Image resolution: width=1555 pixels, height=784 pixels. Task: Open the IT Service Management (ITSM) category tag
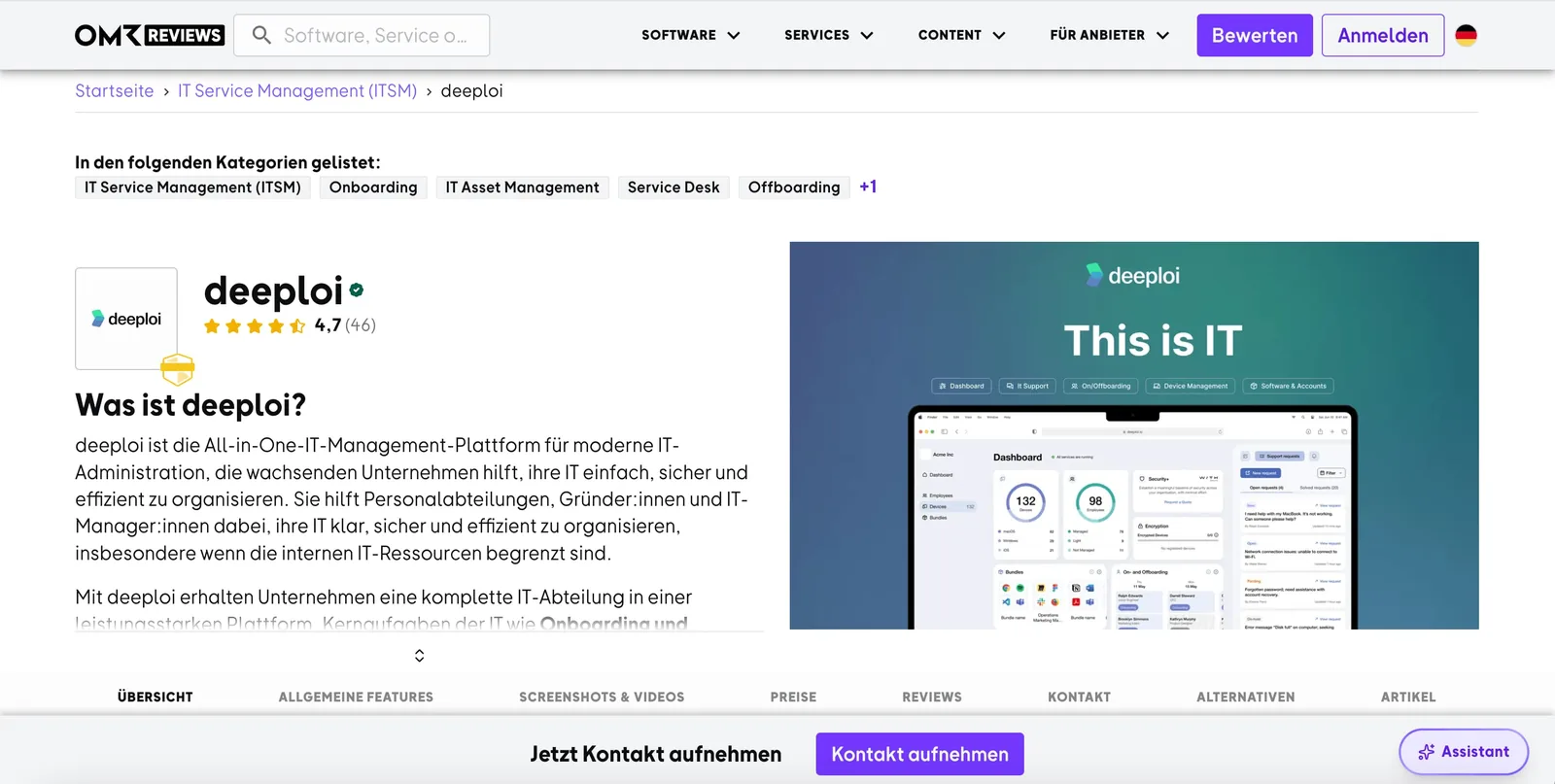pyautogui.click(x=192, y=187)
